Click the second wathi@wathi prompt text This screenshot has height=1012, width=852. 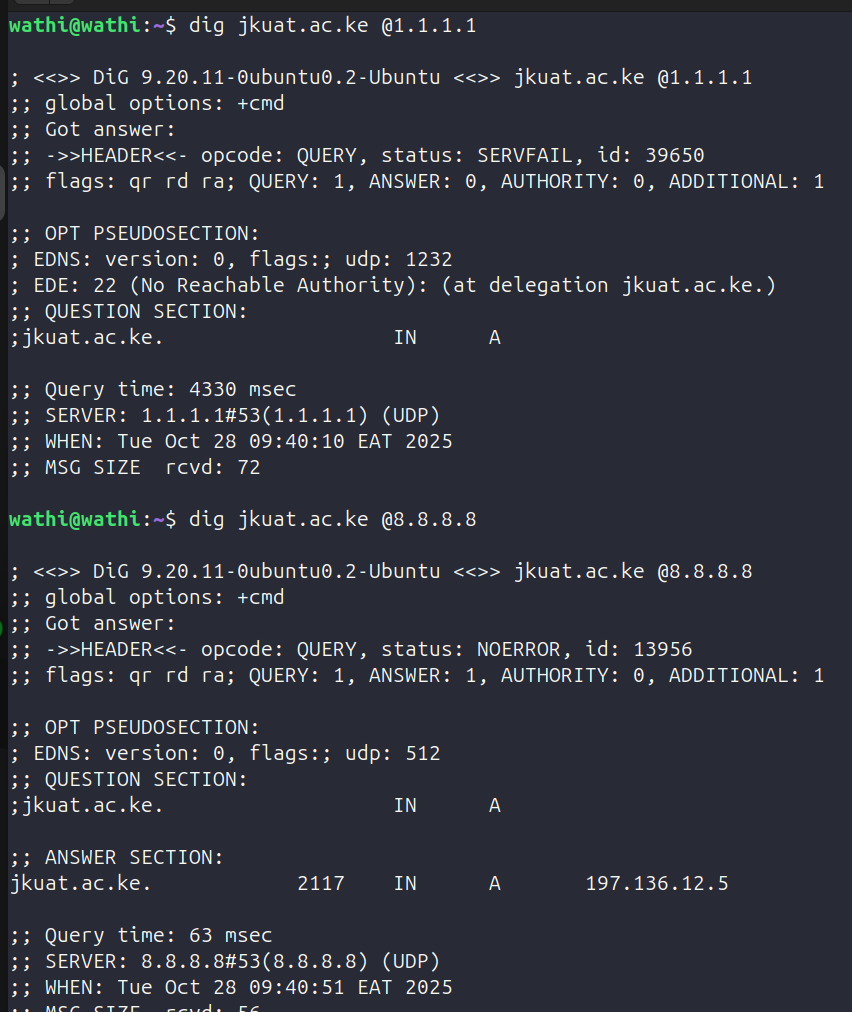76,519
